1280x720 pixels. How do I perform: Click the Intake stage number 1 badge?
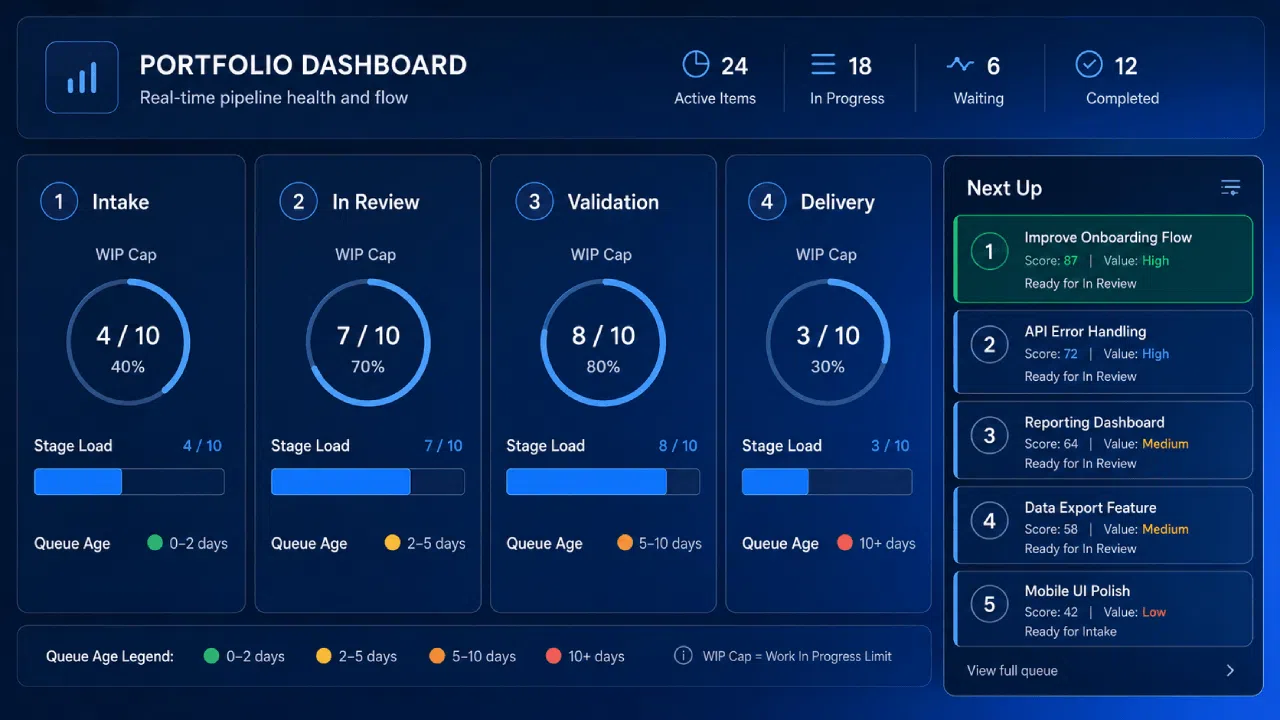59,202
